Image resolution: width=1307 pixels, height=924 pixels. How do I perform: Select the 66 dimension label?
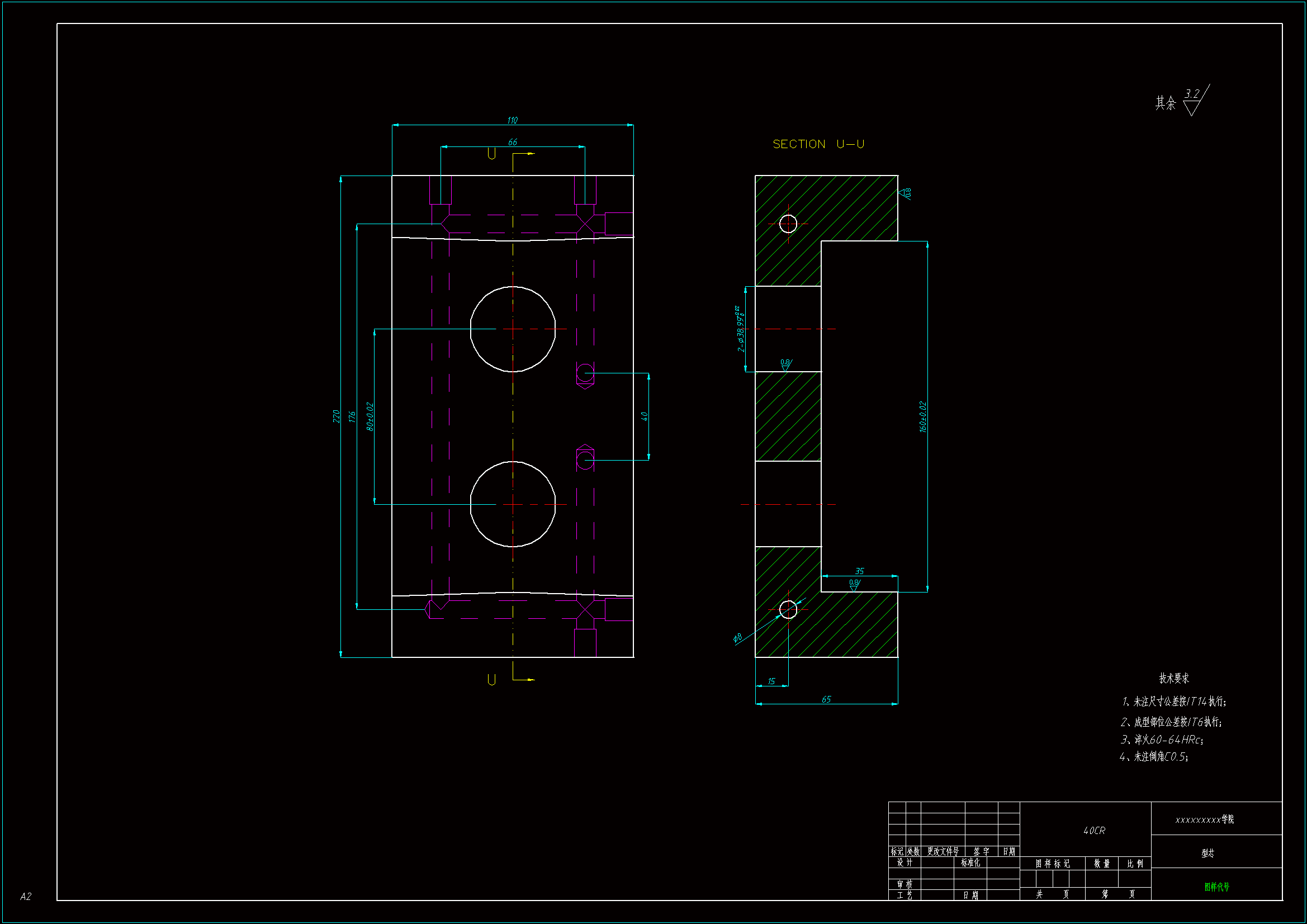[512, 142]
